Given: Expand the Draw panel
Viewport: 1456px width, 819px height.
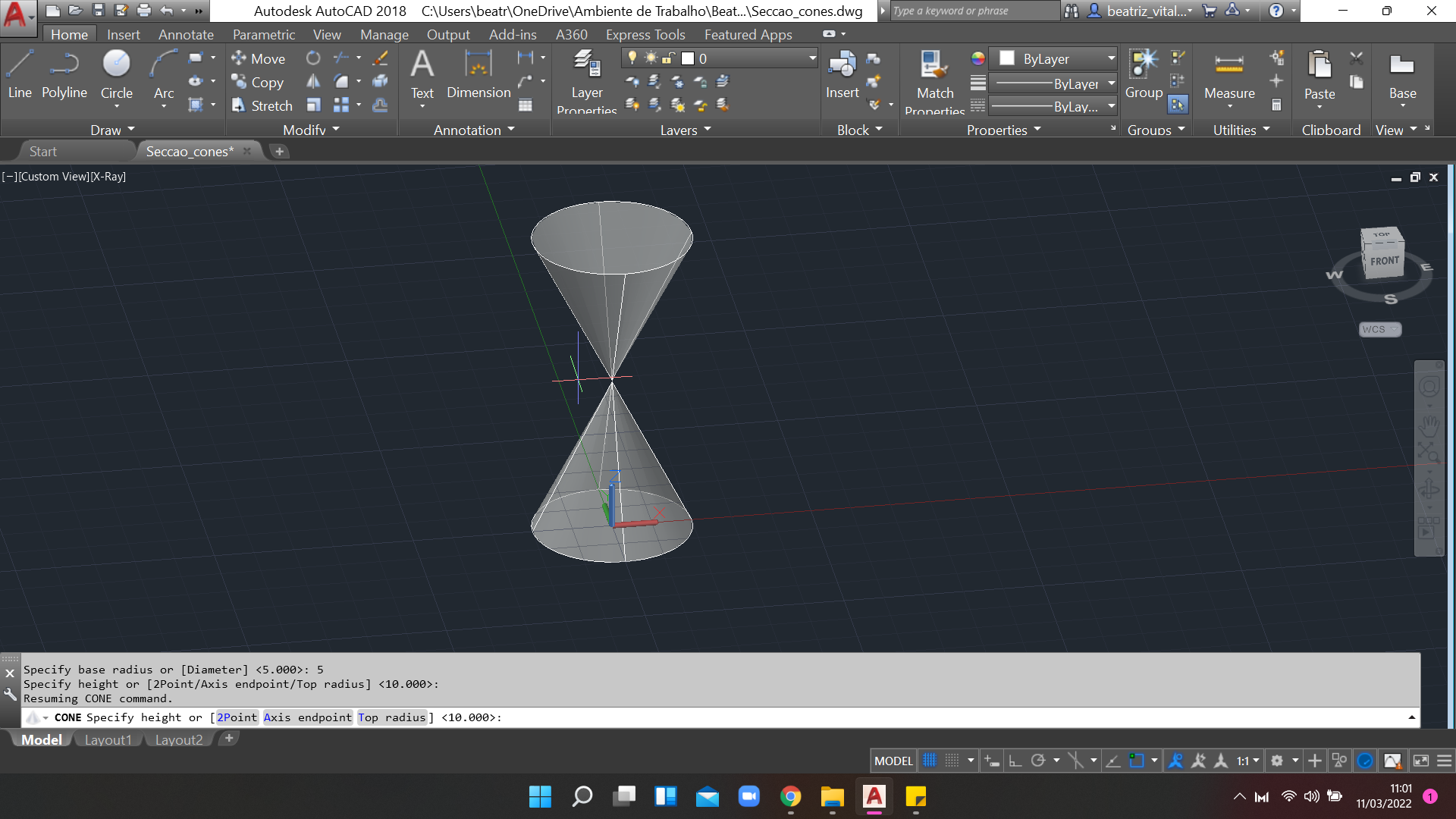Looking at the screenshot, I should tap(112, 130).
